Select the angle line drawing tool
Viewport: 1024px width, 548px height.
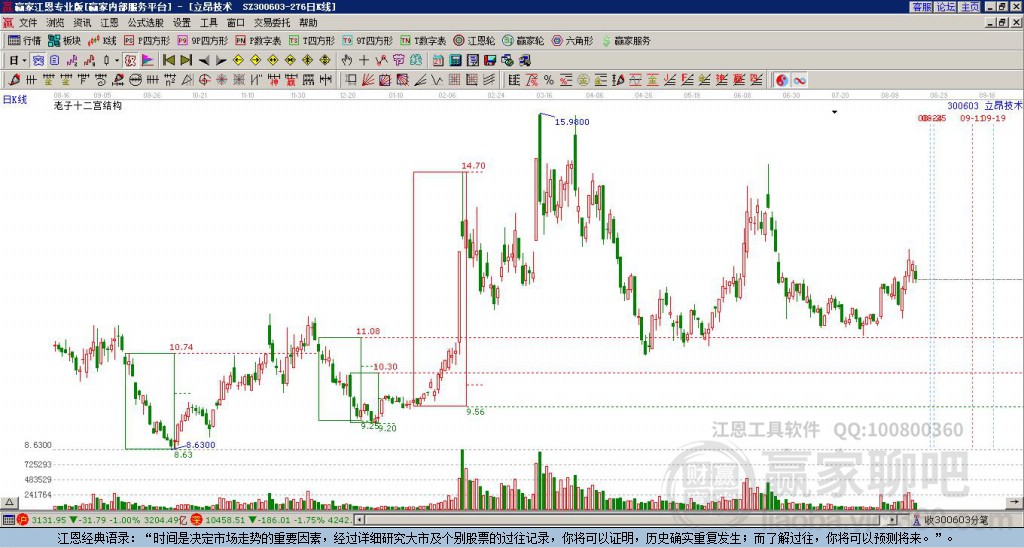coord(420,80)
